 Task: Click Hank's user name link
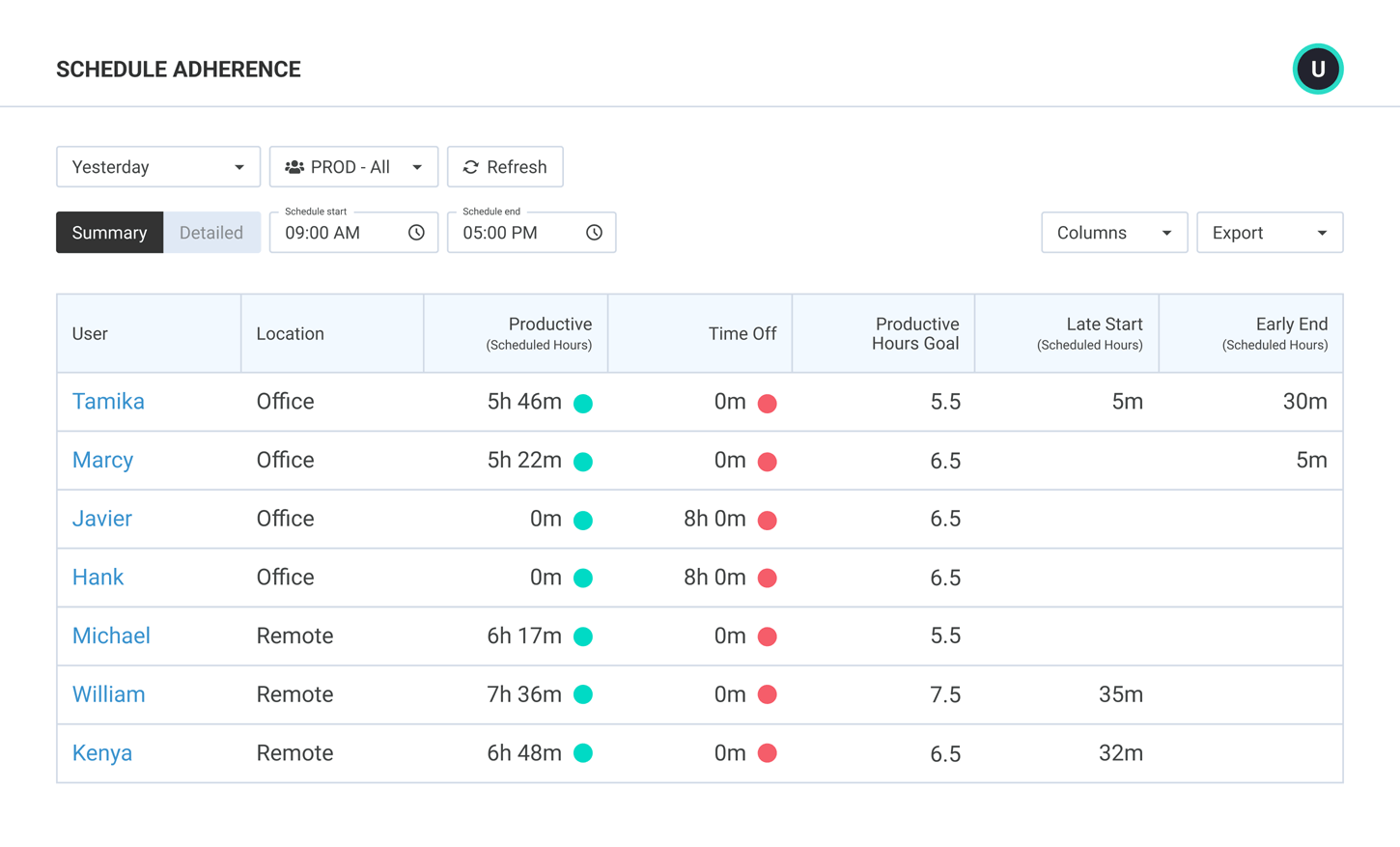98,578
